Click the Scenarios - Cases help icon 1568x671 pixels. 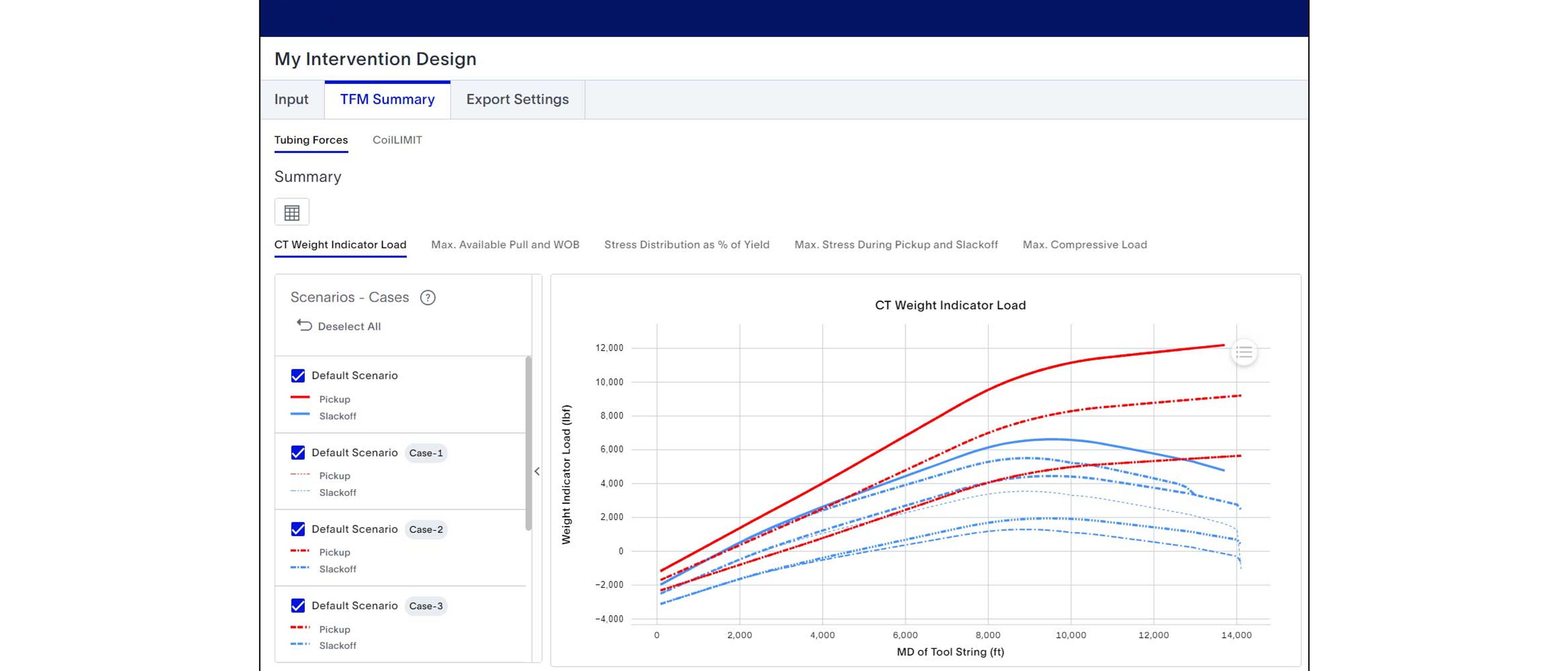(428, 297)
